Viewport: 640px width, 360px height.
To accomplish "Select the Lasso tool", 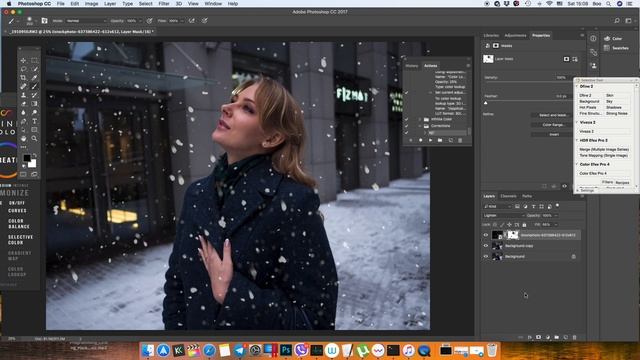I will click(23, 69).
